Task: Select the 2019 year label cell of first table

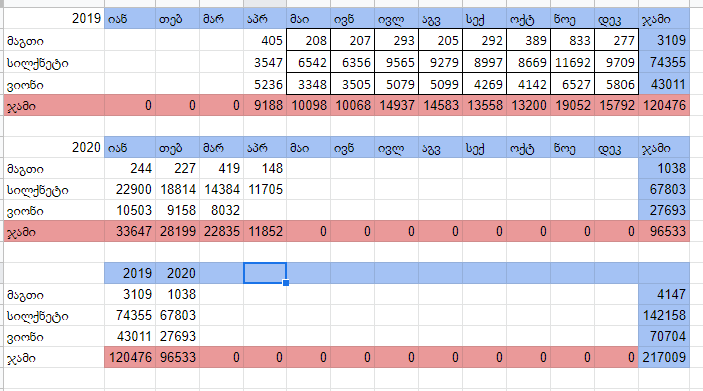Action: click(x=54, y=18)
